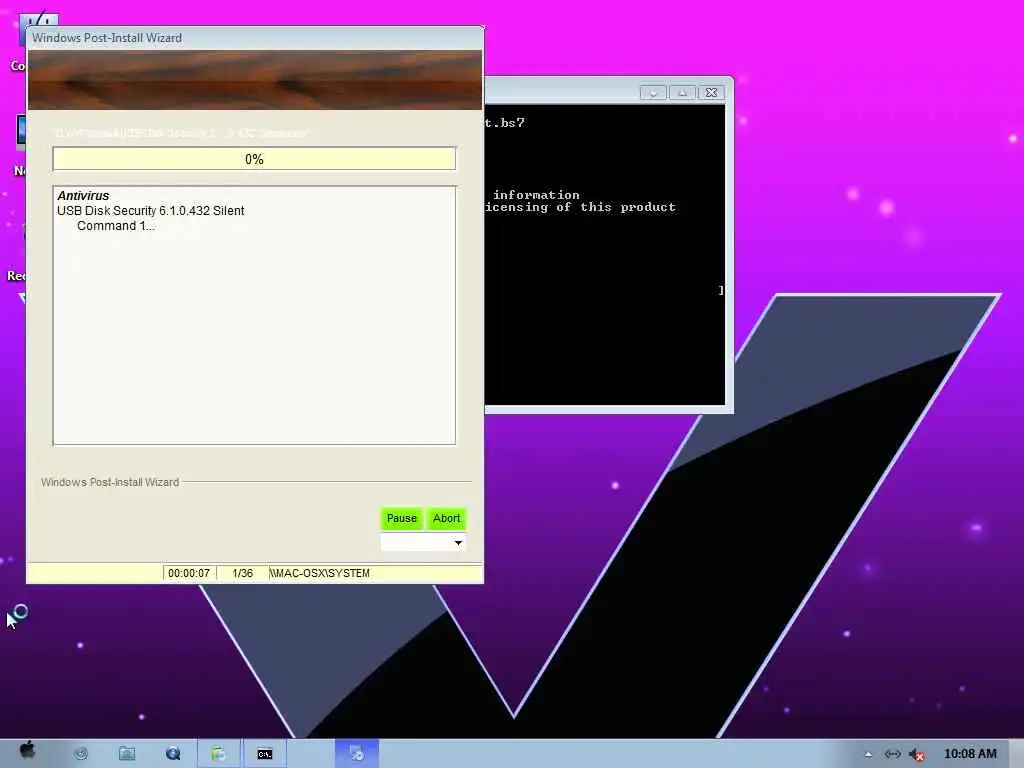This screenshot has width=1024, height=768.
Task: Maximize the console window
Action: tap(682, 93)
